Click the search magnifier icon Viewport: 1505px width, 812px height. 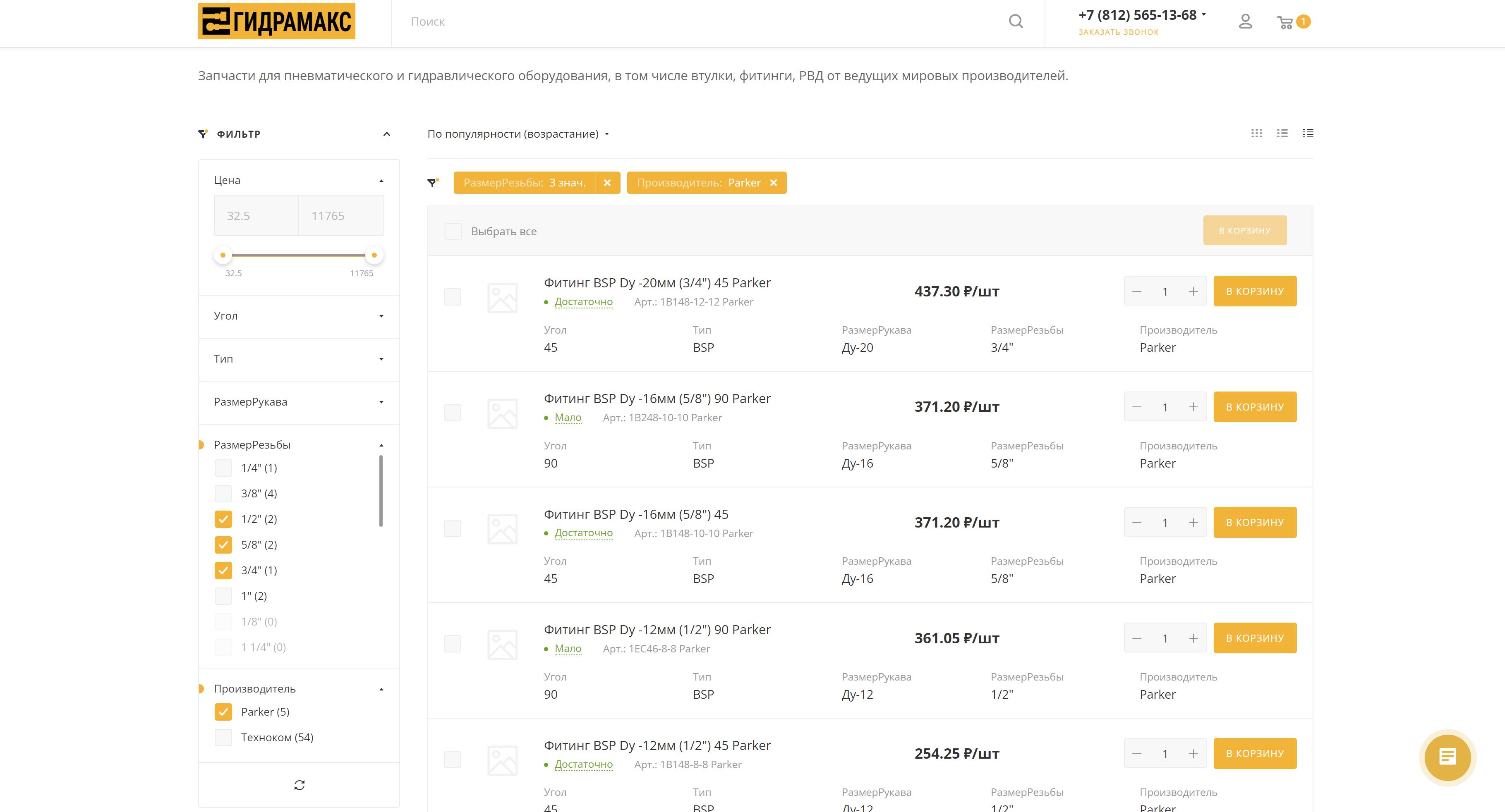coord(1016,21)
